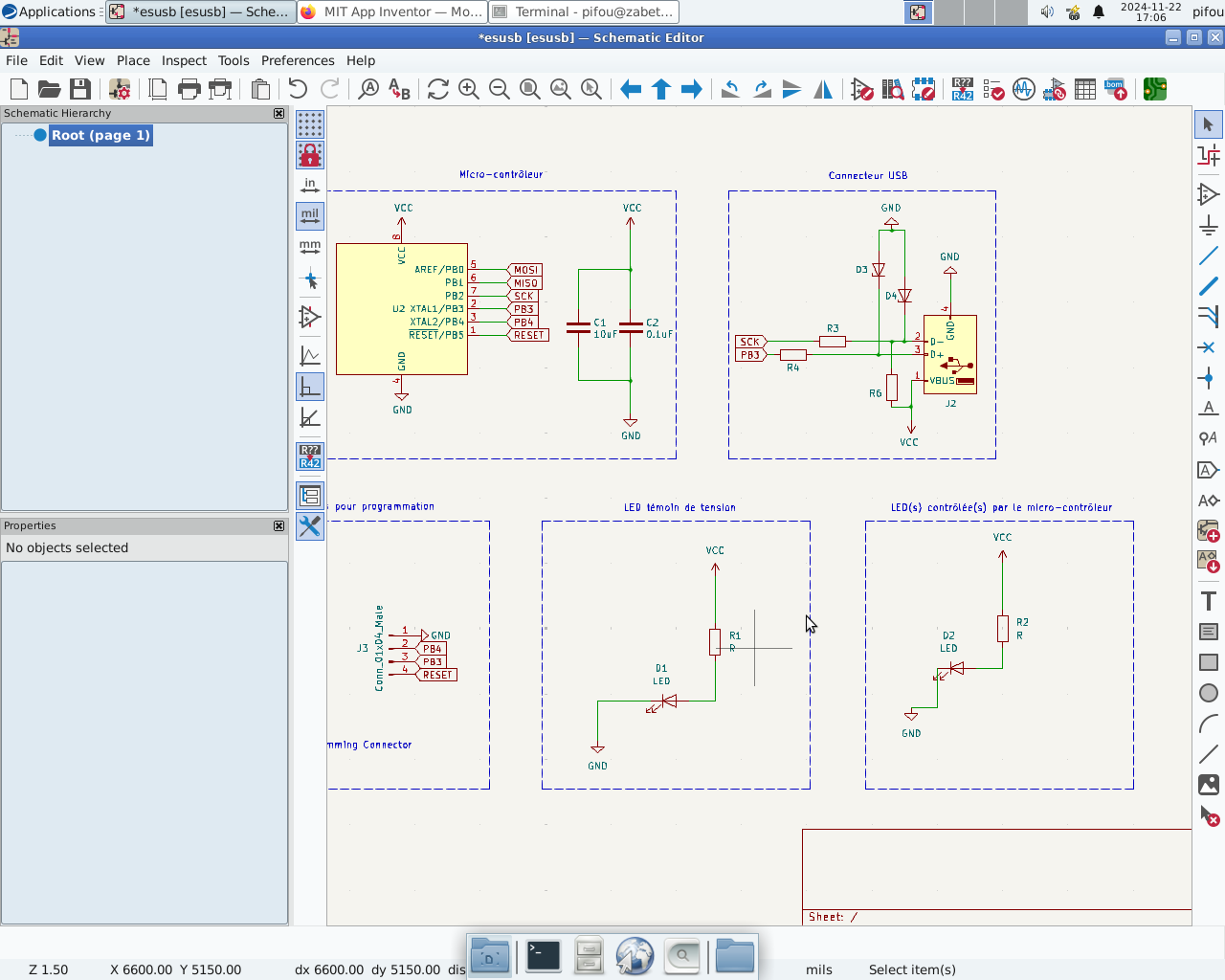
Task: Toggle full-window crosshair cursor
Action: 310,280
